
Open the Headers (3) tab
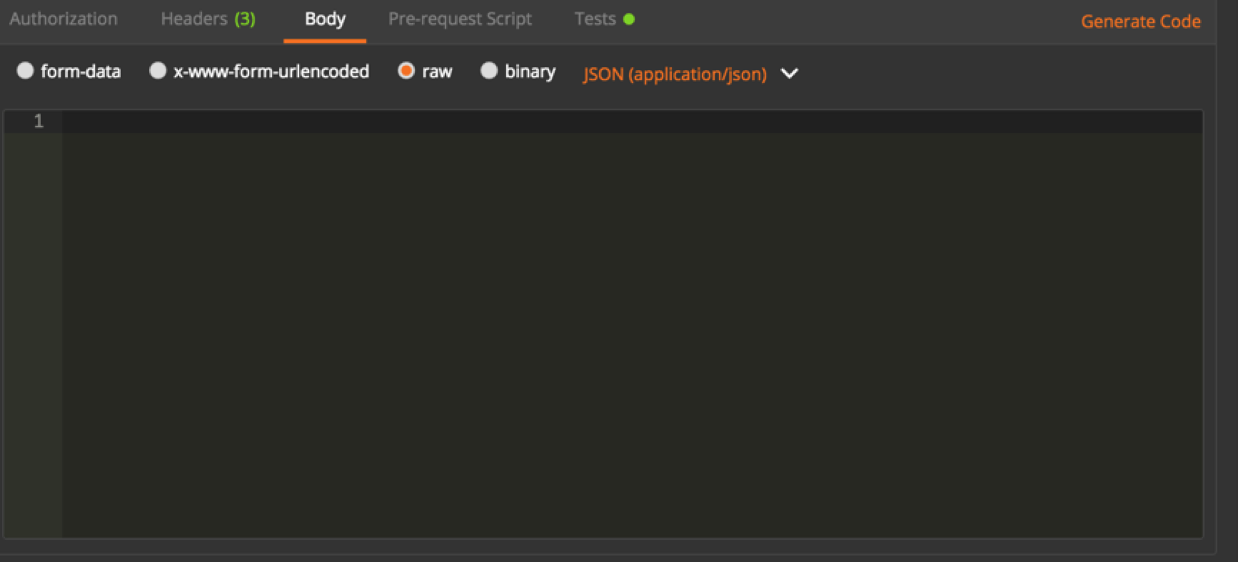click(x=208, y=19)
